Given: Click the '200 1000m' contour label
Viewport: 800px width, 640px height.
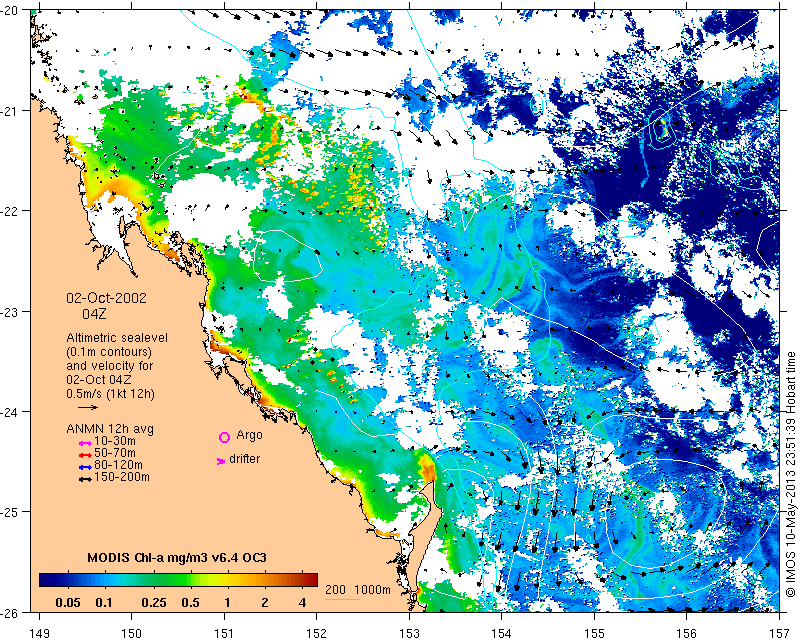Looking at the screenshot, I should pos(358,590).
